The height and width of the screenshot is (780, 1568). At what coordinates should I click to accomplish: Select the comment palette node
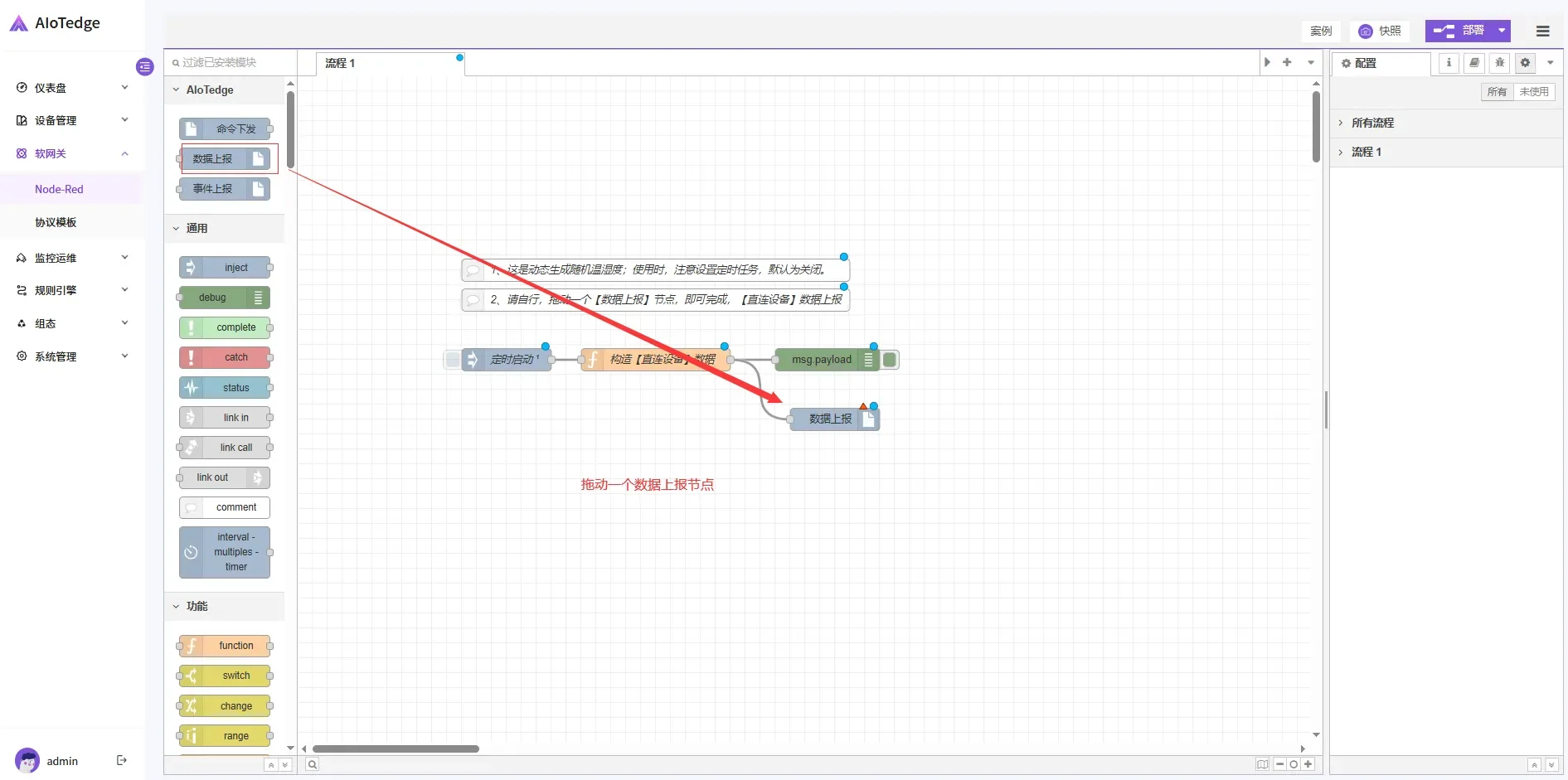click(225, 507)
